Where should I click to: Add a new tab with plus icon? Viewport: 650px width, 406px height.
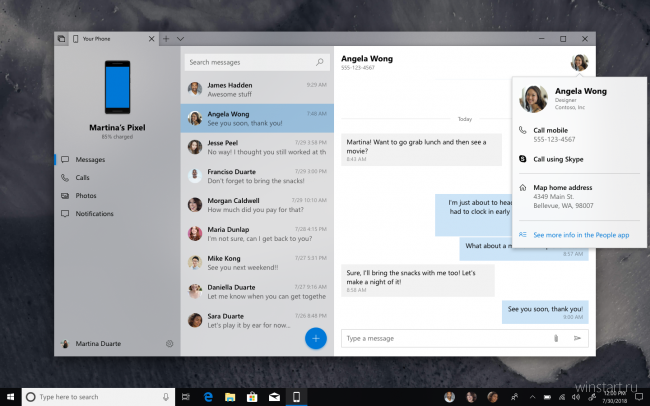pos(166,39)
